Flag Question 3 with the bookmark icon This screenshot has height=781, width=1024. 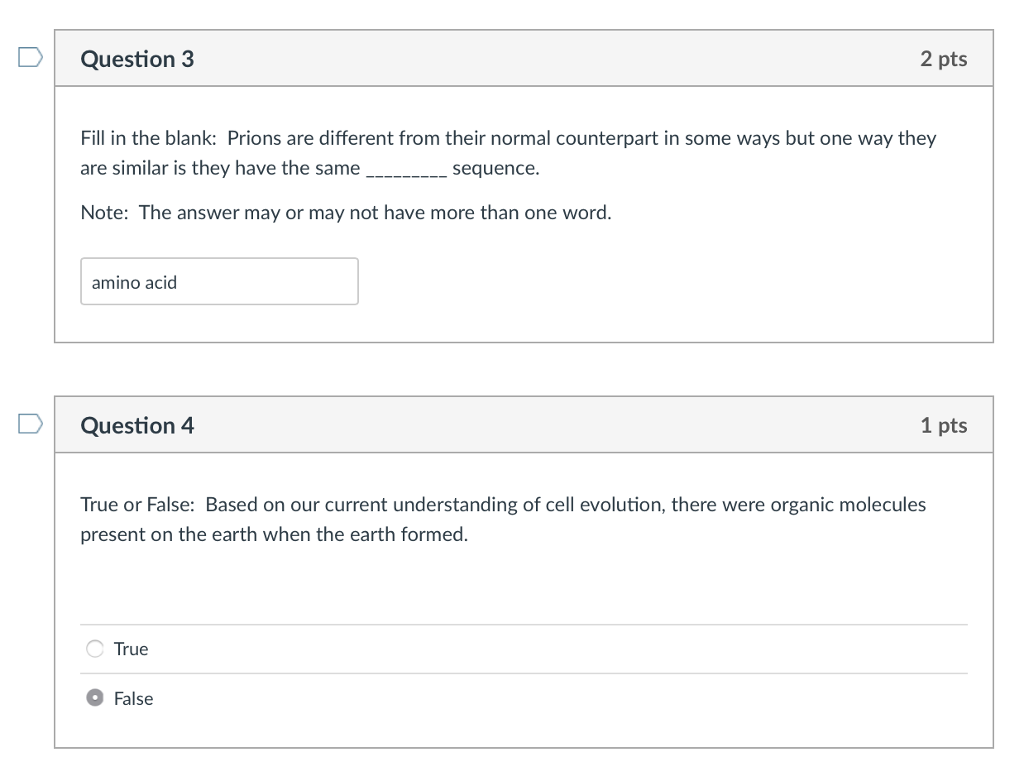point(30,58)
